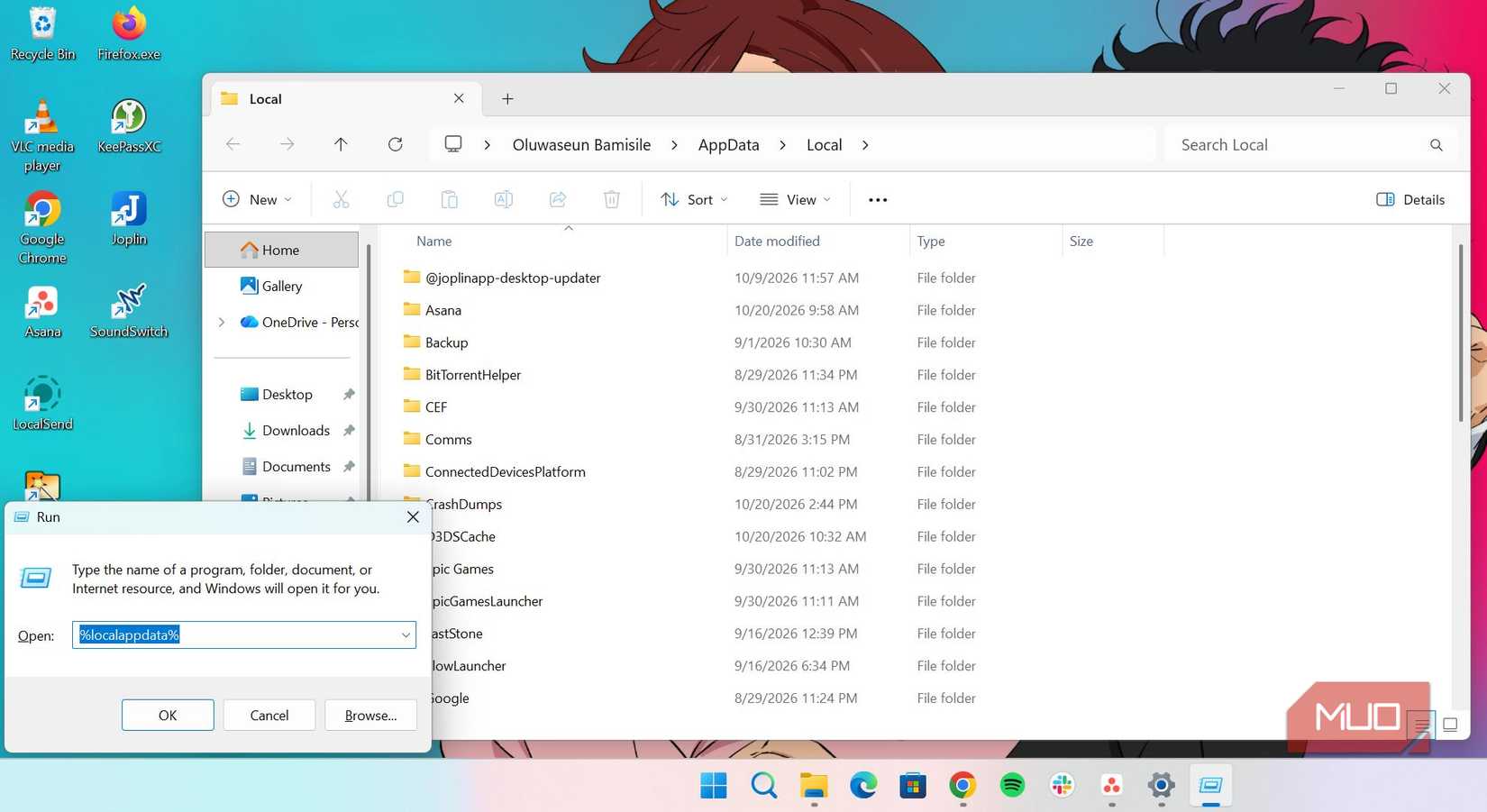Open Slack from the taskbar
The image size is (1487, 812).
(1062, 785)
